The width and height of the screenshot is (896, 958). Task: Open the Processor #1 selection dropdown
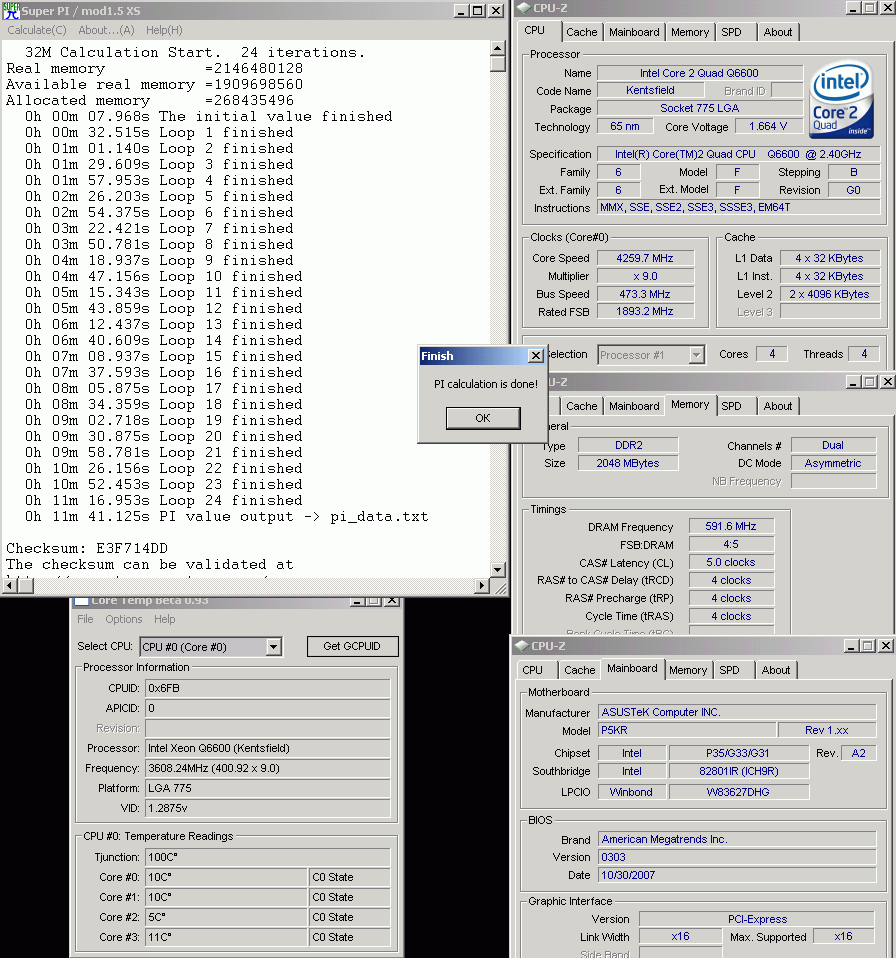[696, 355]
